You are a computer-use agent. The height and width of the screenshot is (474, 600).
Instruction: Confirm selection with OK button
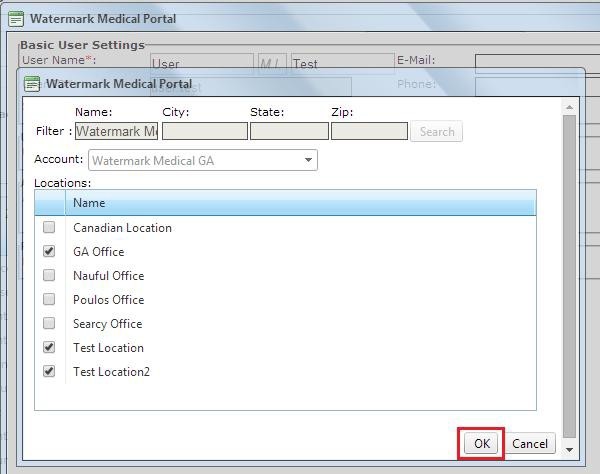coord(481,443)
